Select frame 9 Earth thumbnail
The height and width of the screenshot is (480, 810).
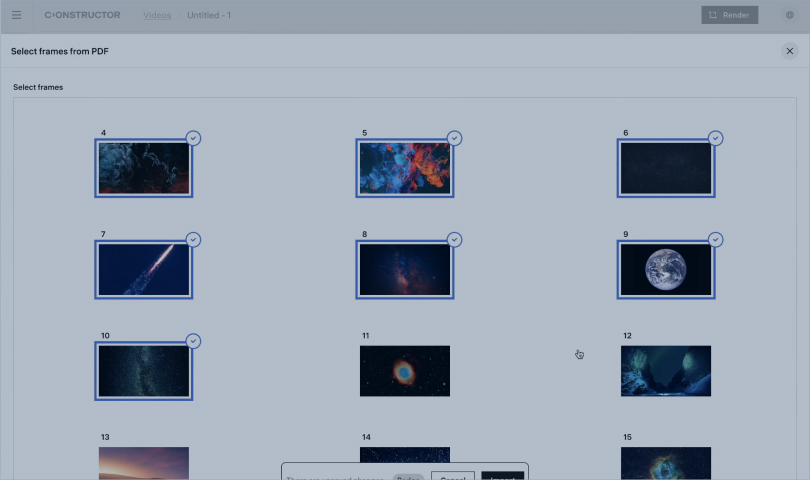pyautogui.click(x=666, y=269)
